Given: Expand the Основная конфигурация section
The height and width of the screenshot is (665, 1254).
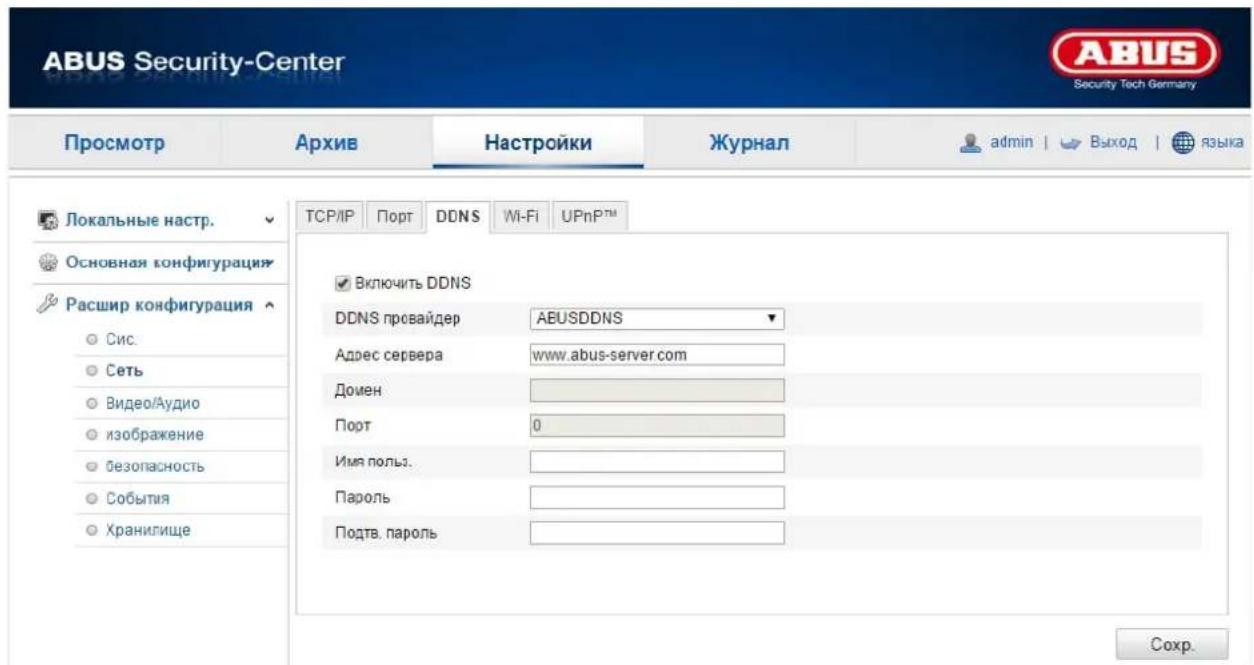Looking at the screenshot, I should (269, 262).
